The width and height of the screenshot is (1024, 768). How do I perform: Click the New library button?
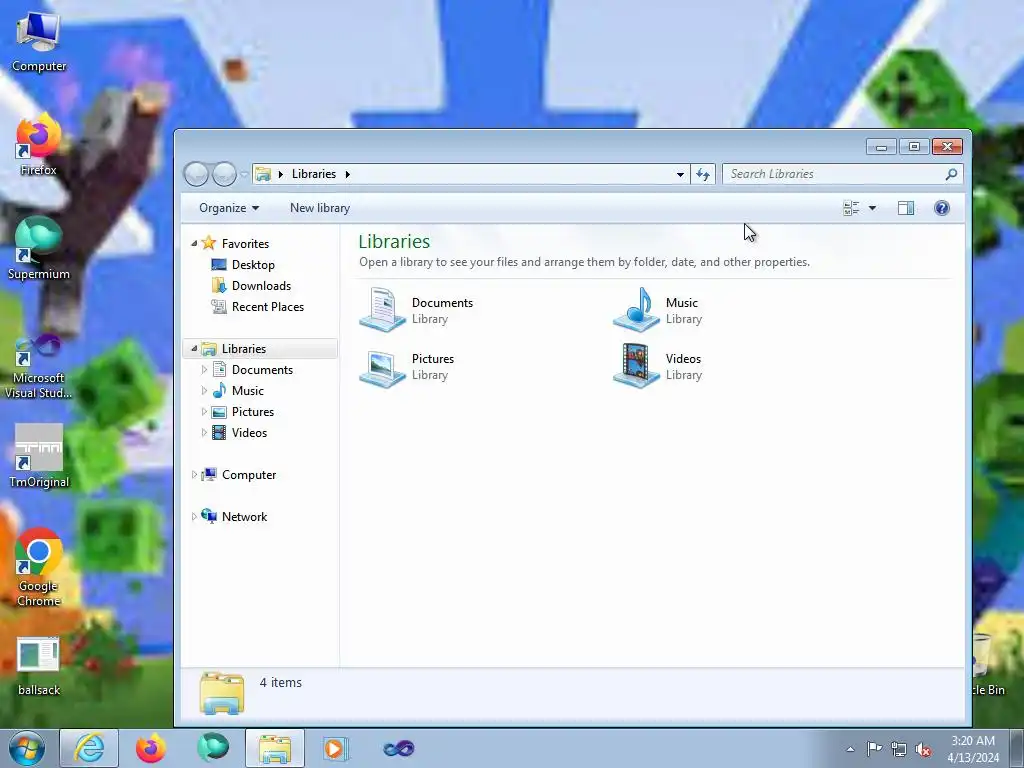(320, 208)
